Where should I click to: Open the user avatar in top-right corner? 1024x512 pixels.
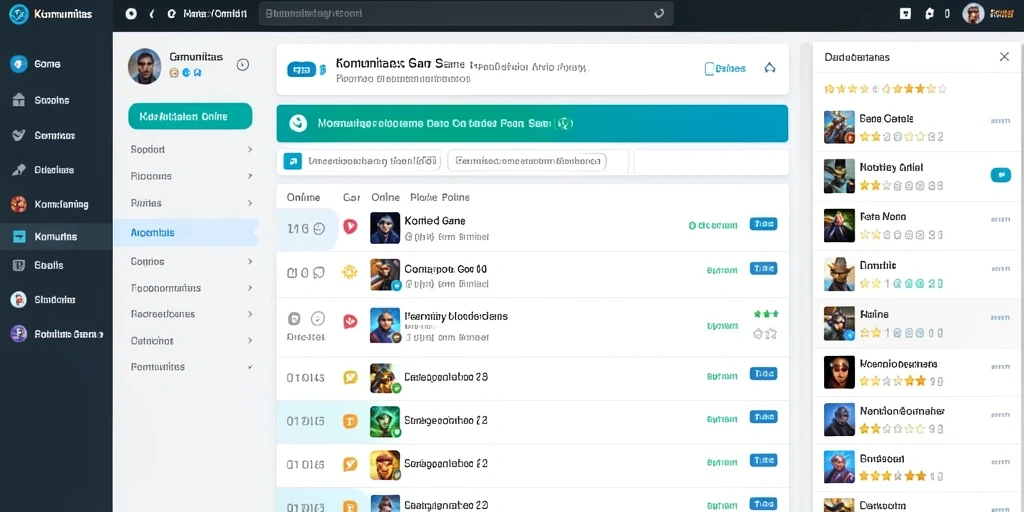973,14
